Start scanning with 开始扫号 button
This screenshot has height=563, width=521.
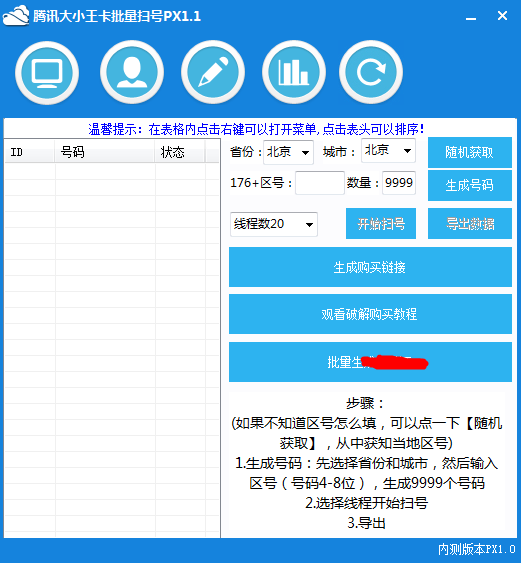381,223
